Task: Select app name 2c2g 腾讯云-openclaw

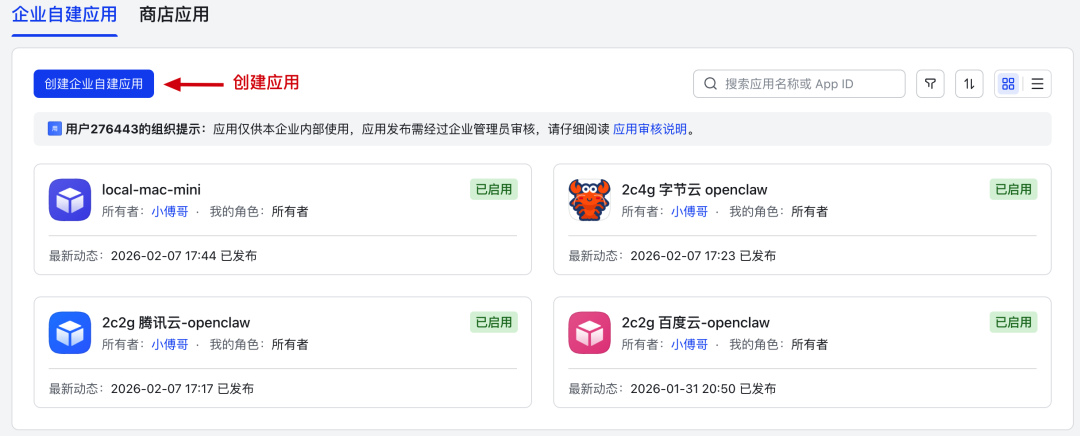Action: (x=176, y=322)
